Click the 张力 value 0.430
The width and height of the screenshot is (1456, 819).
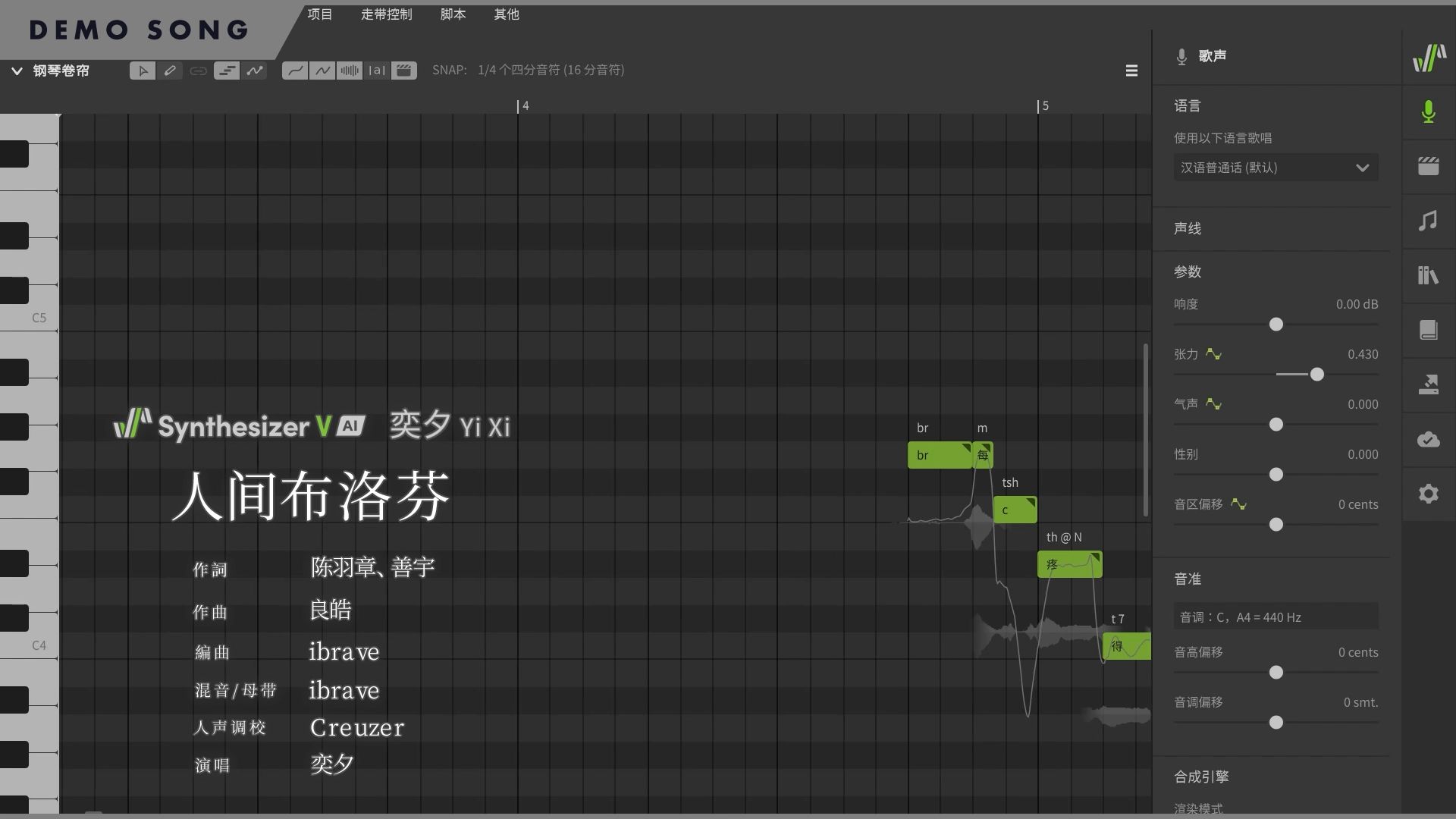(1363, 354)
